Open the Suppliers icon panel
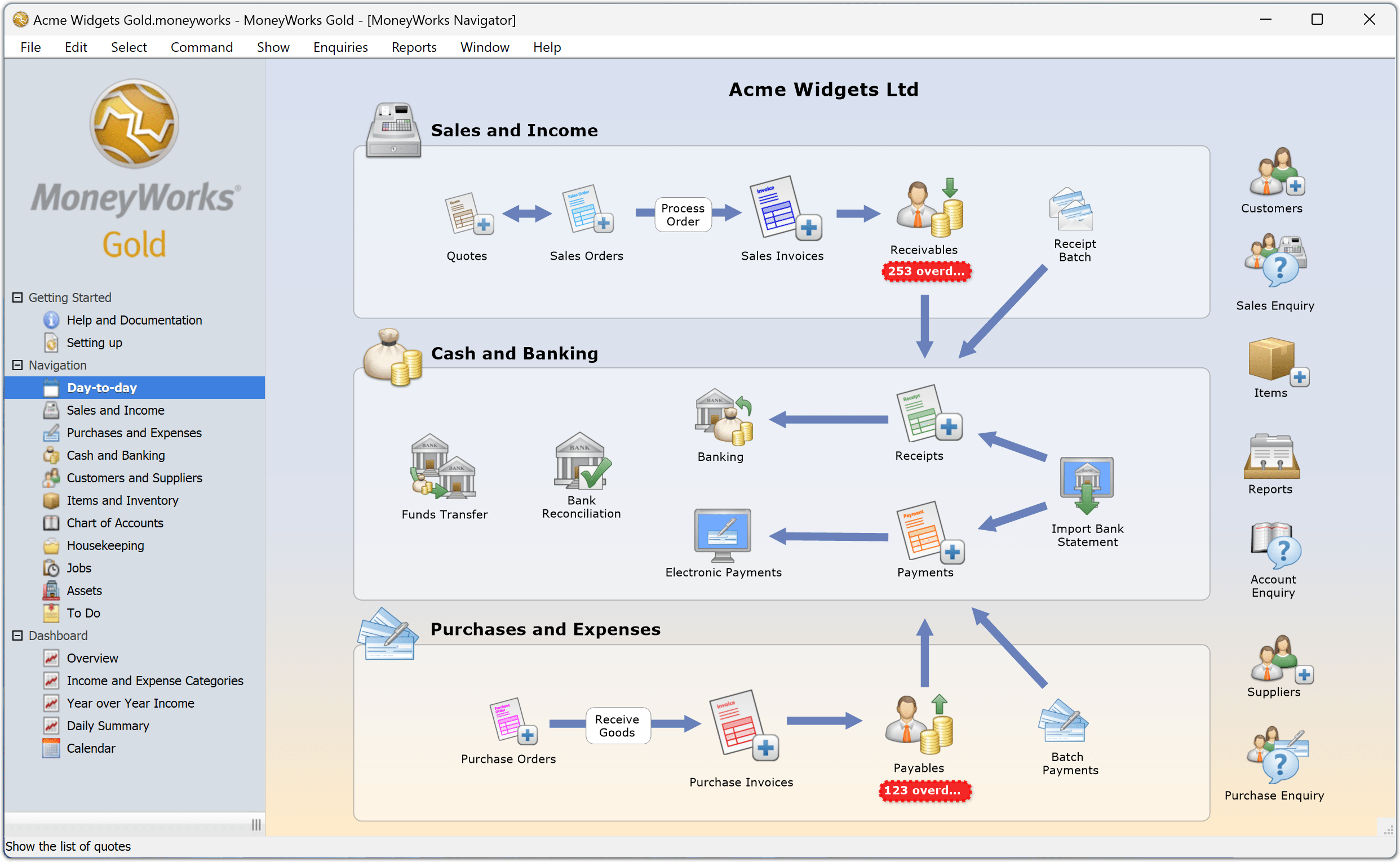This screenshot has width=1400, height=862. pos(1271,661)
